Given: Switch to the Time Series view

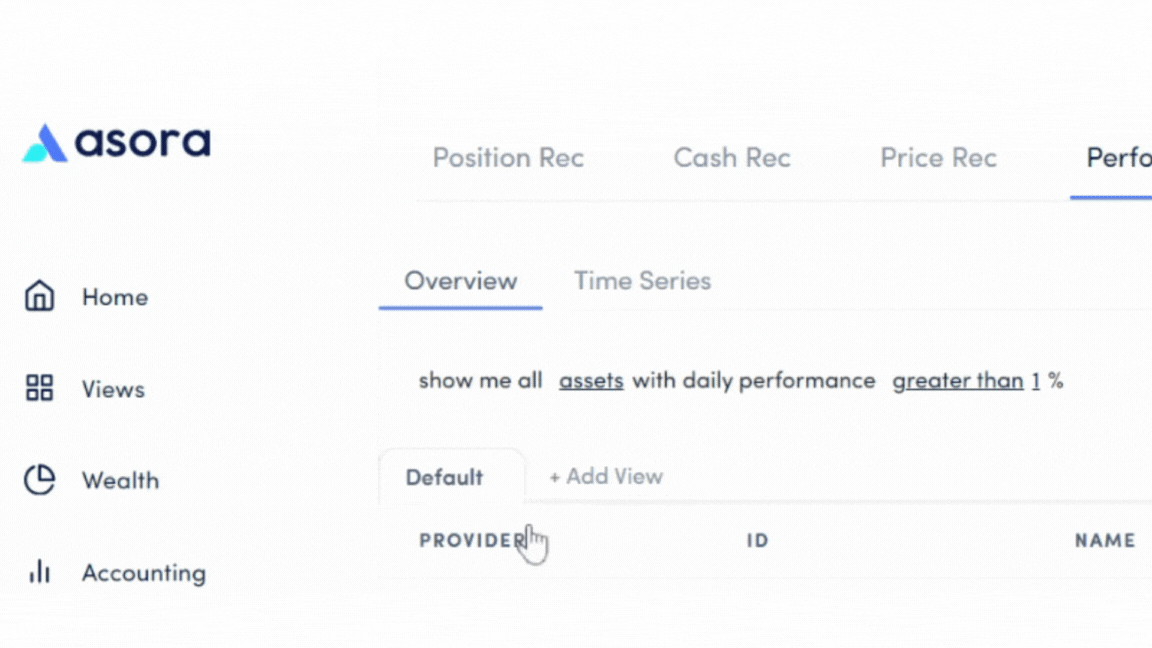Looking at the screenshot, I should pos(642,281).
